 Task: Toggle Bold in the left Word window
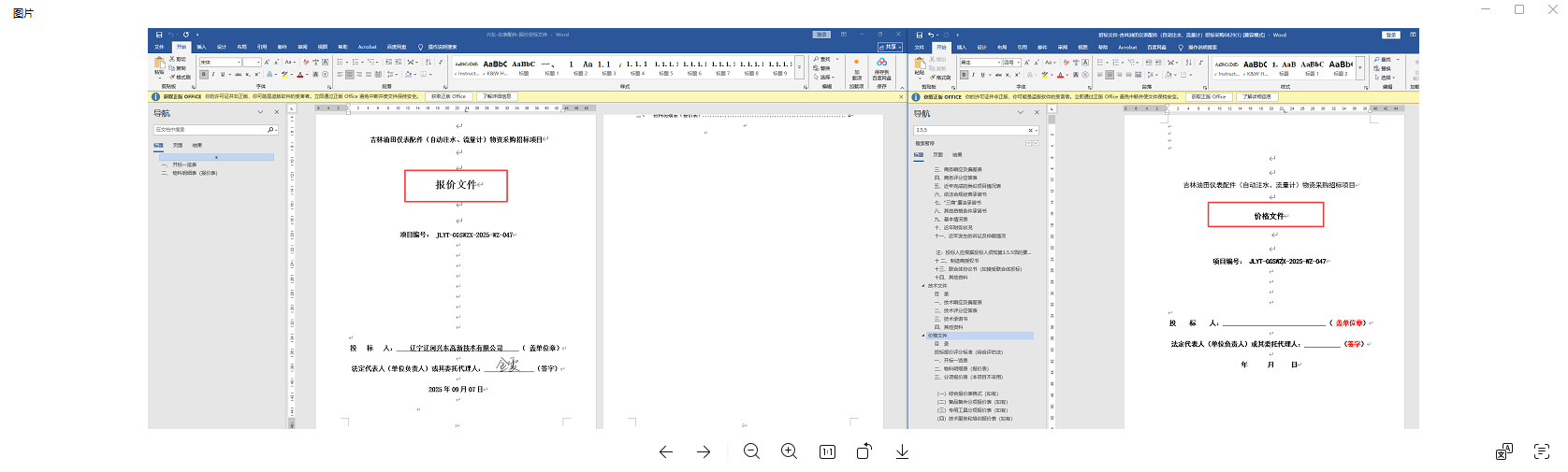[x=204, y=75]
